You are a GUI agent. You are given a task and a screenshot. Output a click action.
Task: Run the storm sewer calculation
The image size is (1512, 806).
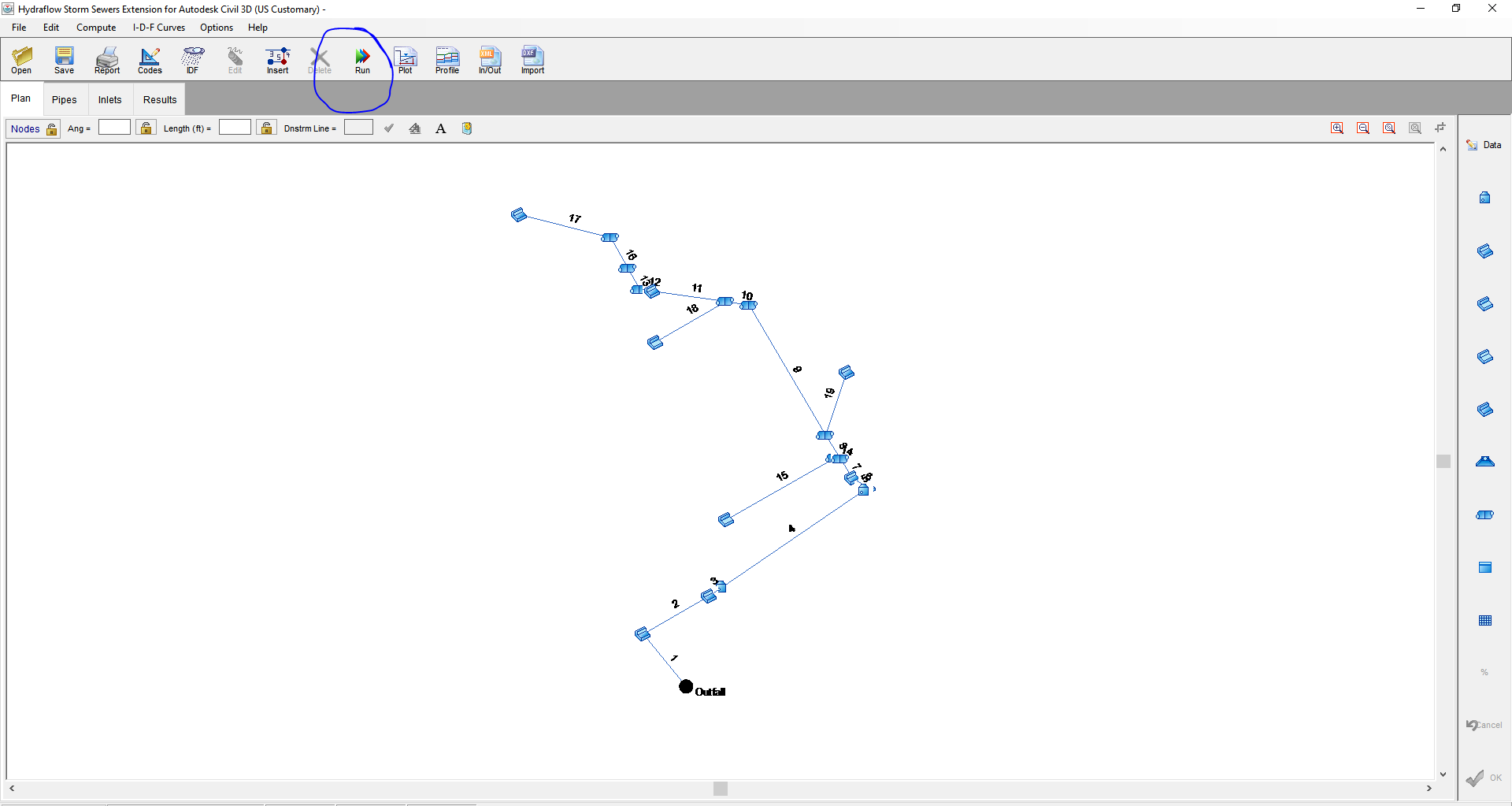[362, 59]
